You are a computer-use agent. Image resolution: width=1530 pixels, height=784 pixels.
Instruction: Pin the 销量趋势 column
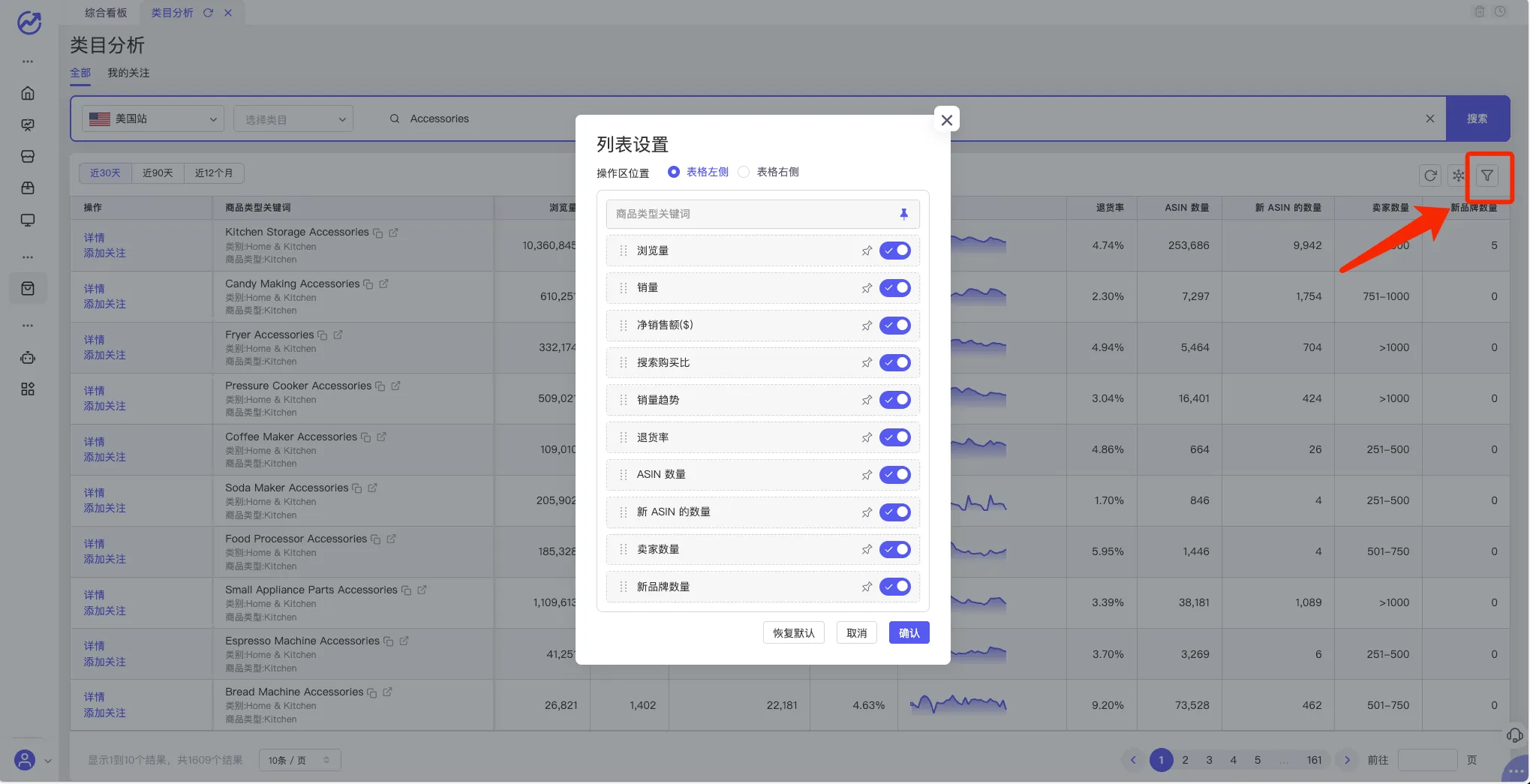[x=867, y=400]
